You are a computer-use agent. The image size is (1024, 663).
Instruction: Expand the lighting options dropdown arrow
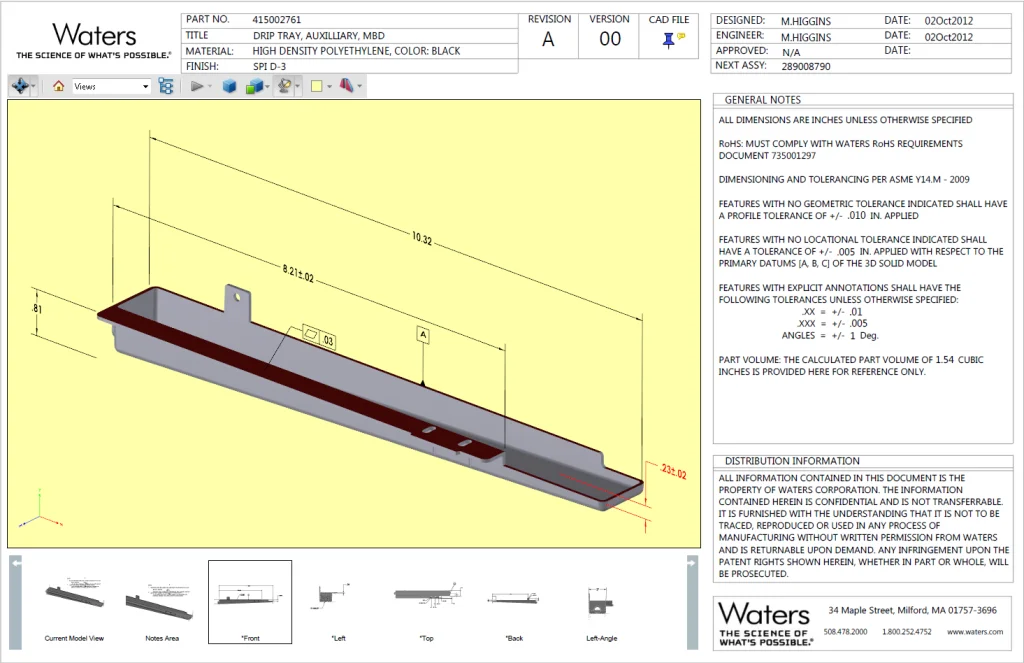click(x=297, y=87)
